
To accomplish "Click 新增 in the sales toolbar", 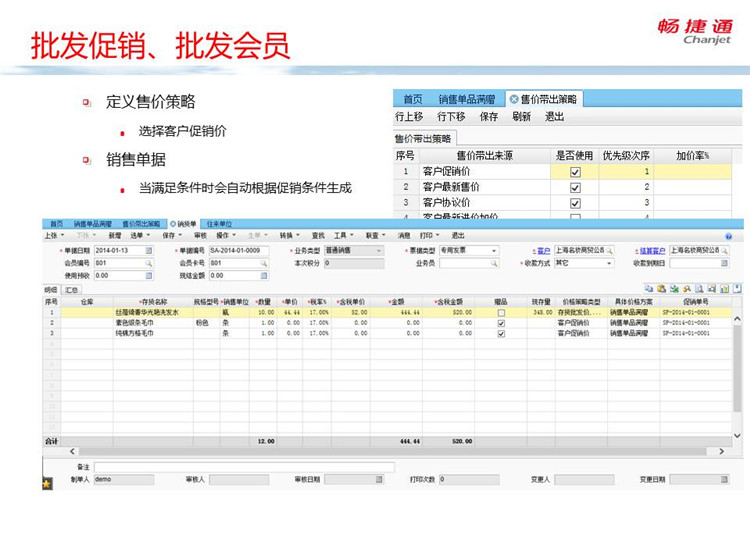I will 115,235.
